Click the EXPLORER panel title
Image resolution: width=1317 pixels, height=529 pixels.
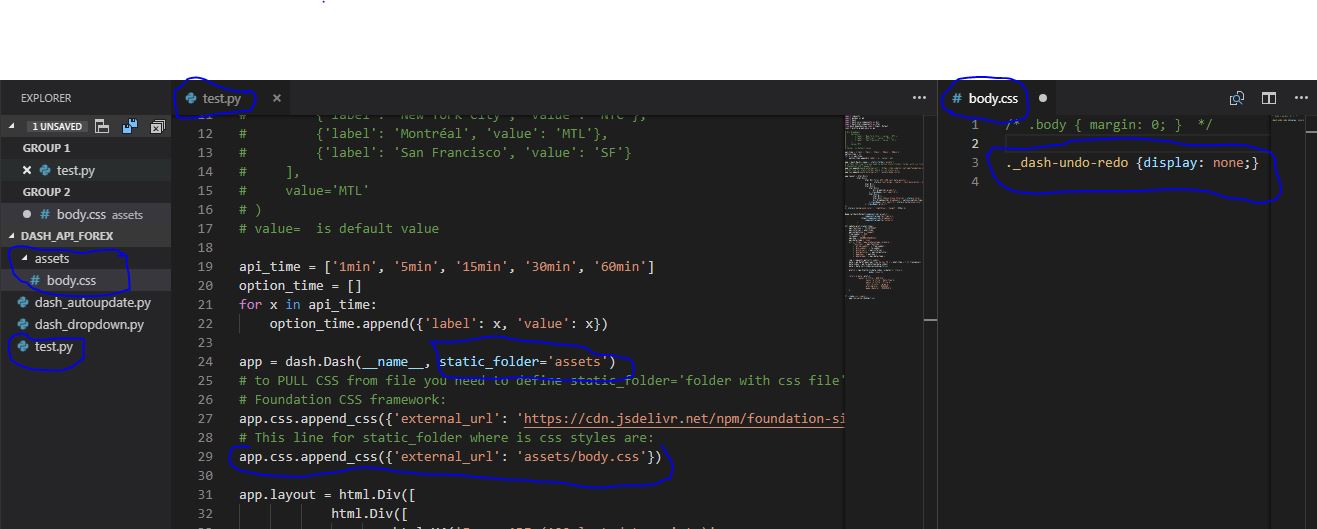(x=46, y=98)
